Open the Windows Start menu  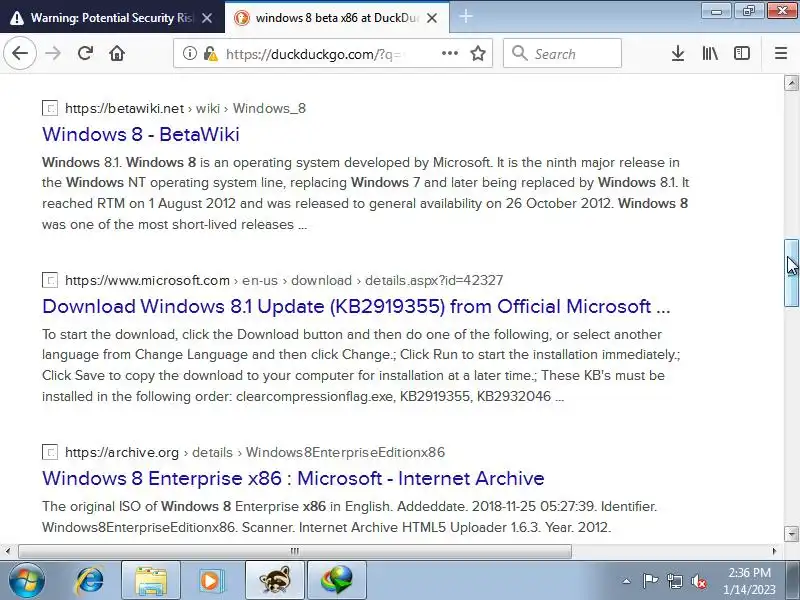(26, 580)
